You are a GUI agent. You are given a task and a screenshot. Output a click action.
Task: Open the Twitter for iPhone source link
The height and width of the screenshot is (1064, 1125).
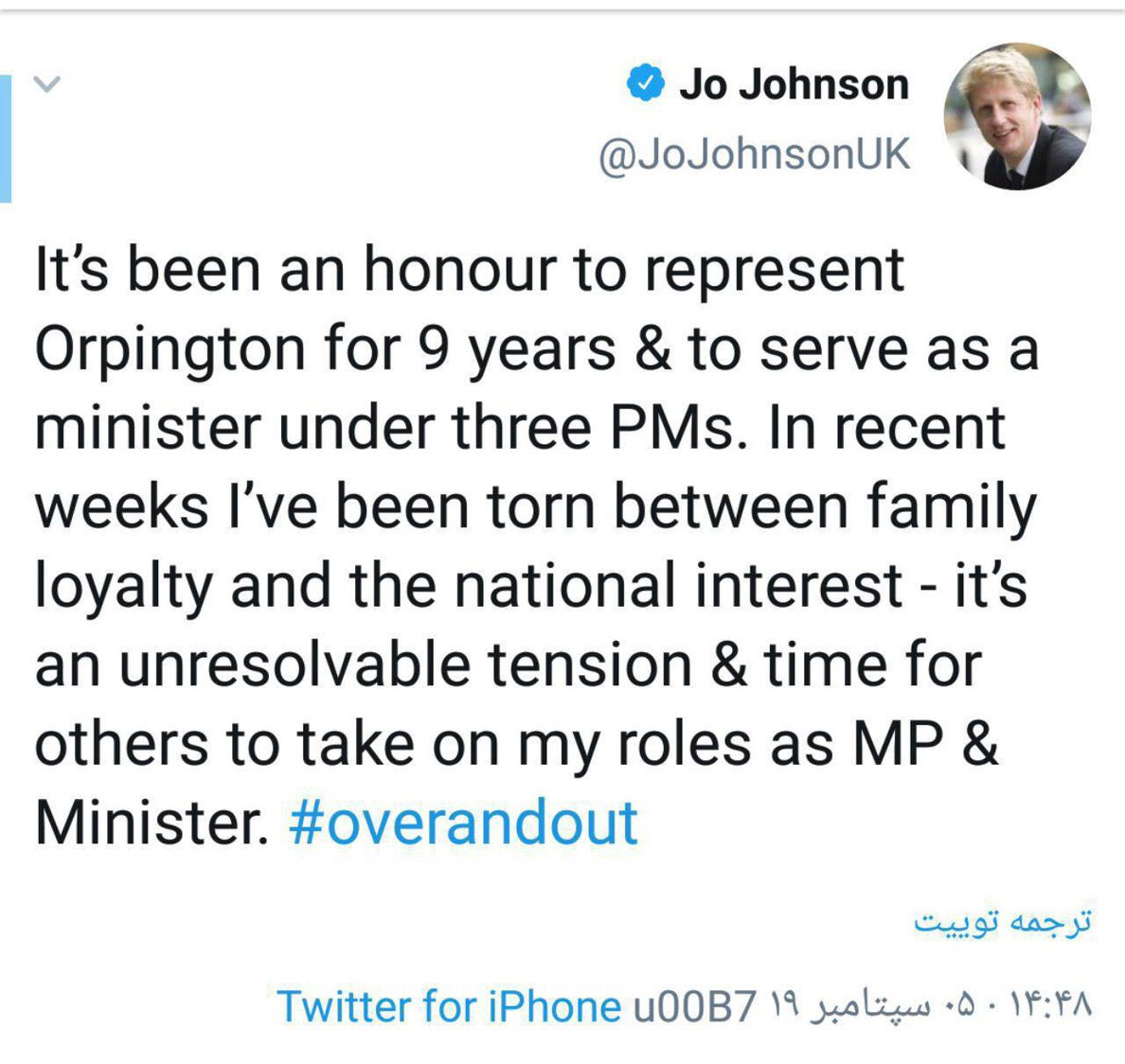[449, 1005]
